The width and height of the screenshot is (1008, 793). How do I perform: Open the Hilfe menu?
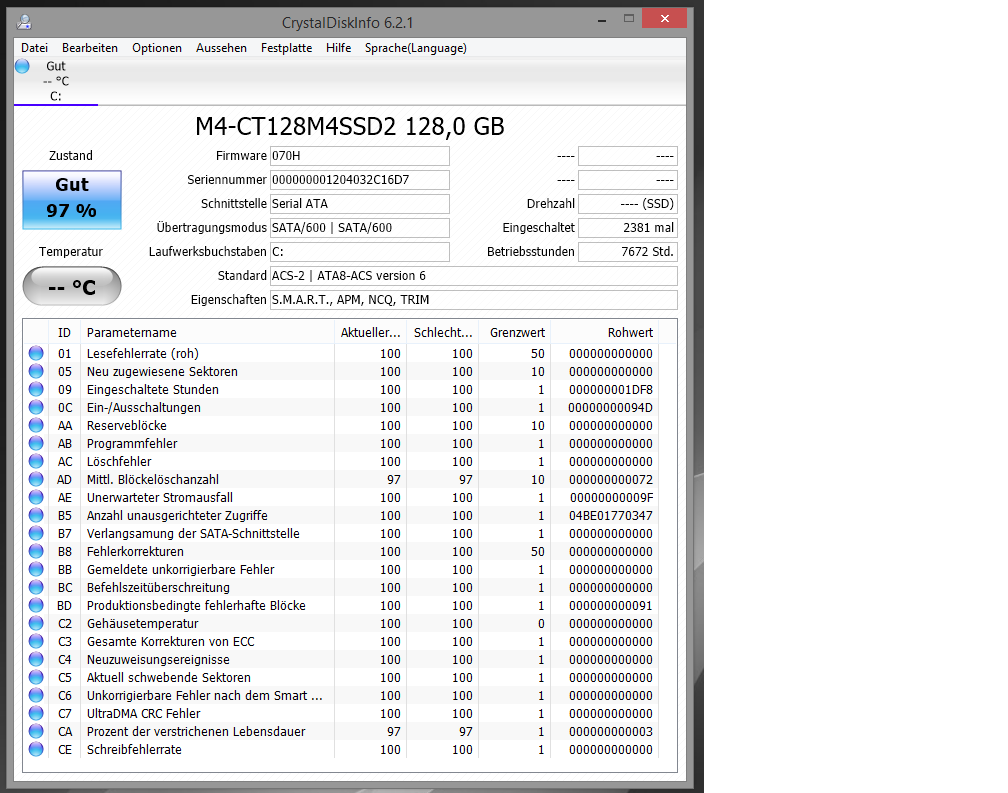tap(338, 48)
